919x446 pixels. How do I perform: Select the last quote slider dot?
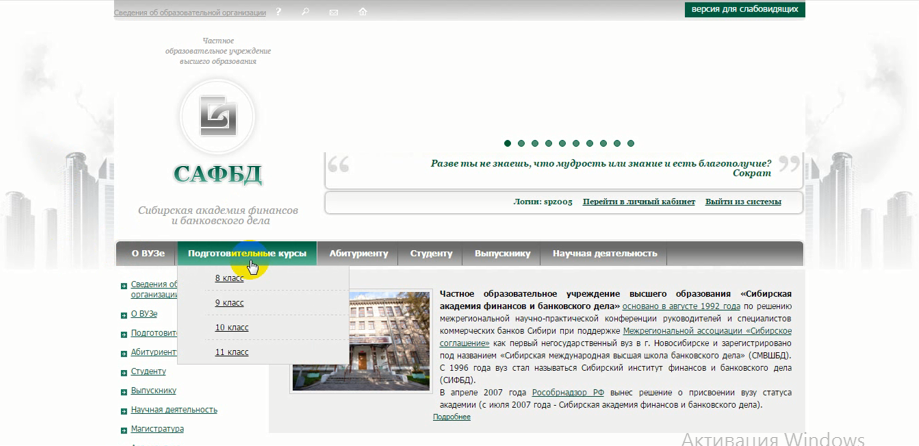click(x=631, y=144)
